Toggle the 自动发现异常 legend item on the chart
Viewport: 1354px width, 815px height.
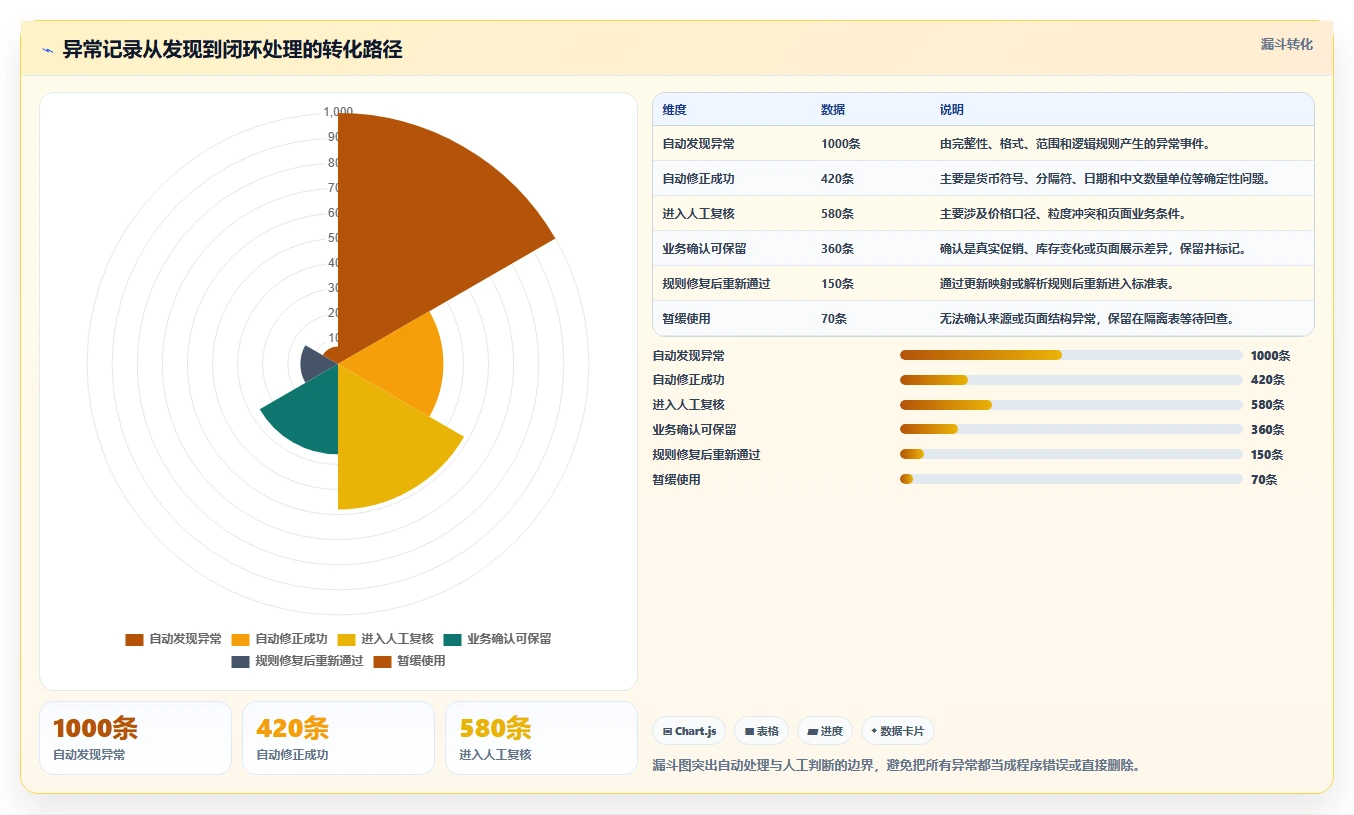point(173,639)
